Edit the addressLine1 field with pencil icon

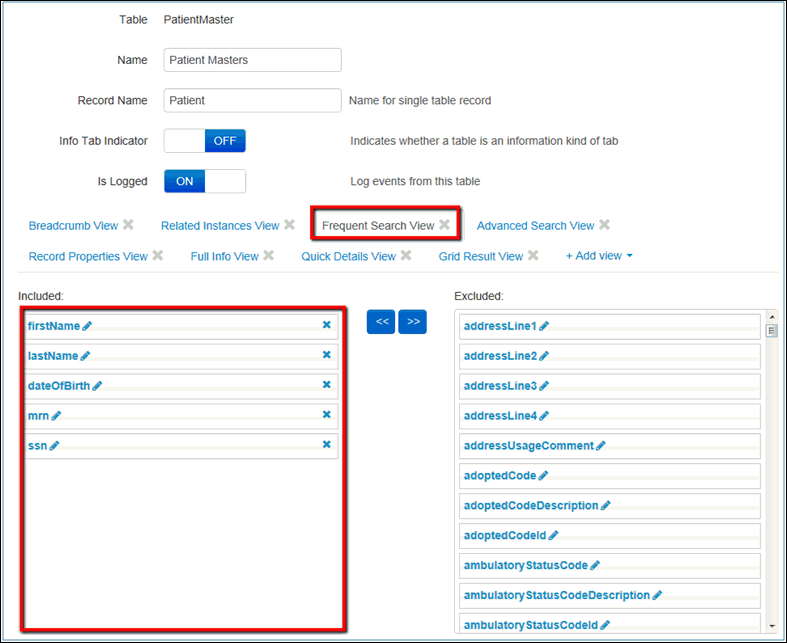click(544, 326)
